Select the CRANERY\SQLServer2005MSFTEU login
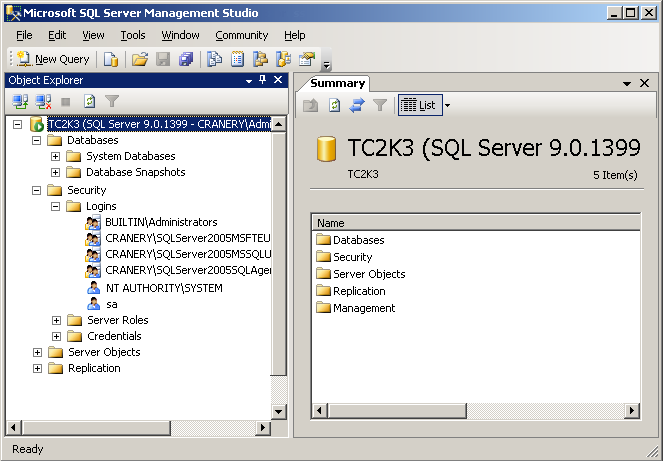Viewport: 664px width, 462px height. (188, 238)
